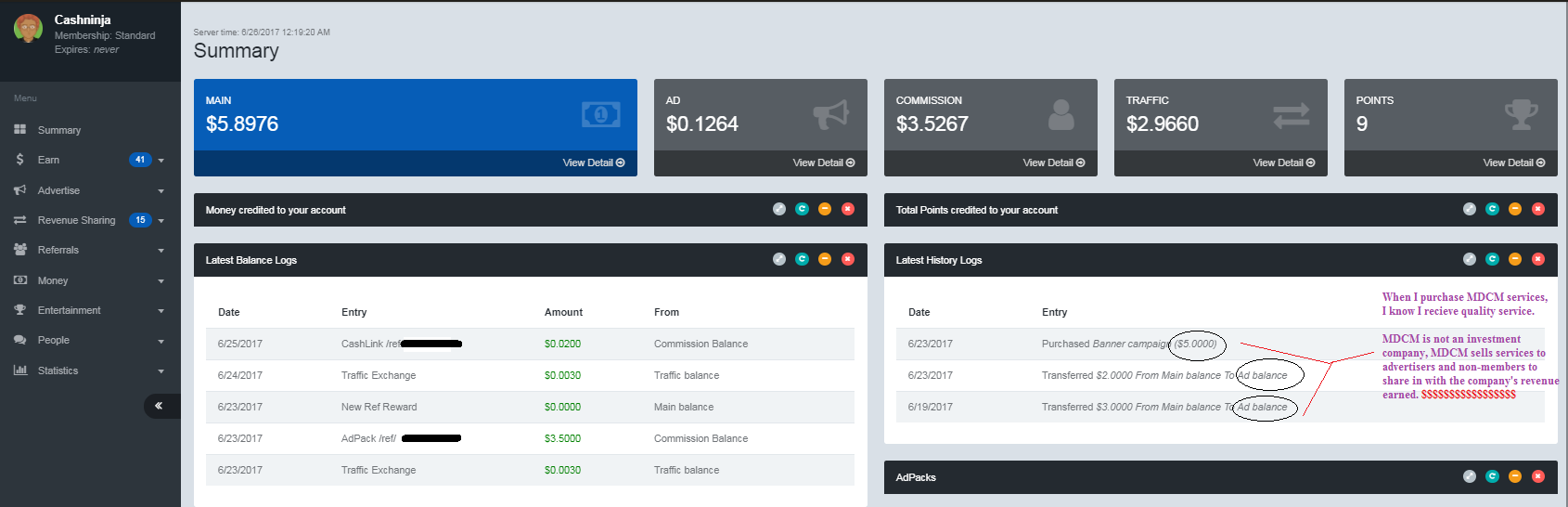Screen dimensions: 1568x507
Task: Close the Latest History Logs panel
Action: pos(1538,259)
